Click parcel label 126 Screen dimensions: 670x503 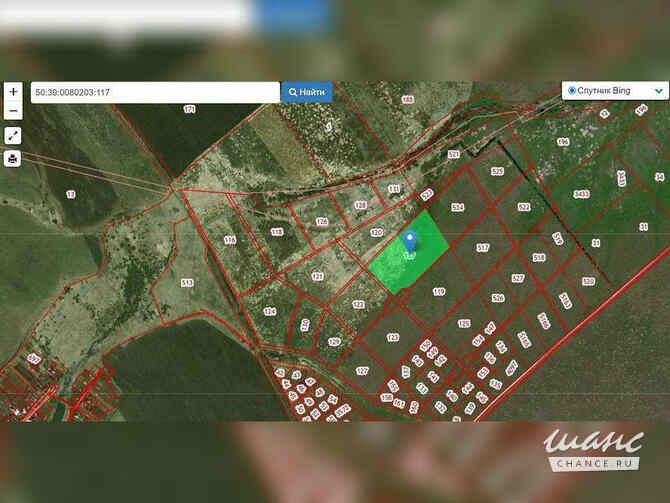322,221
